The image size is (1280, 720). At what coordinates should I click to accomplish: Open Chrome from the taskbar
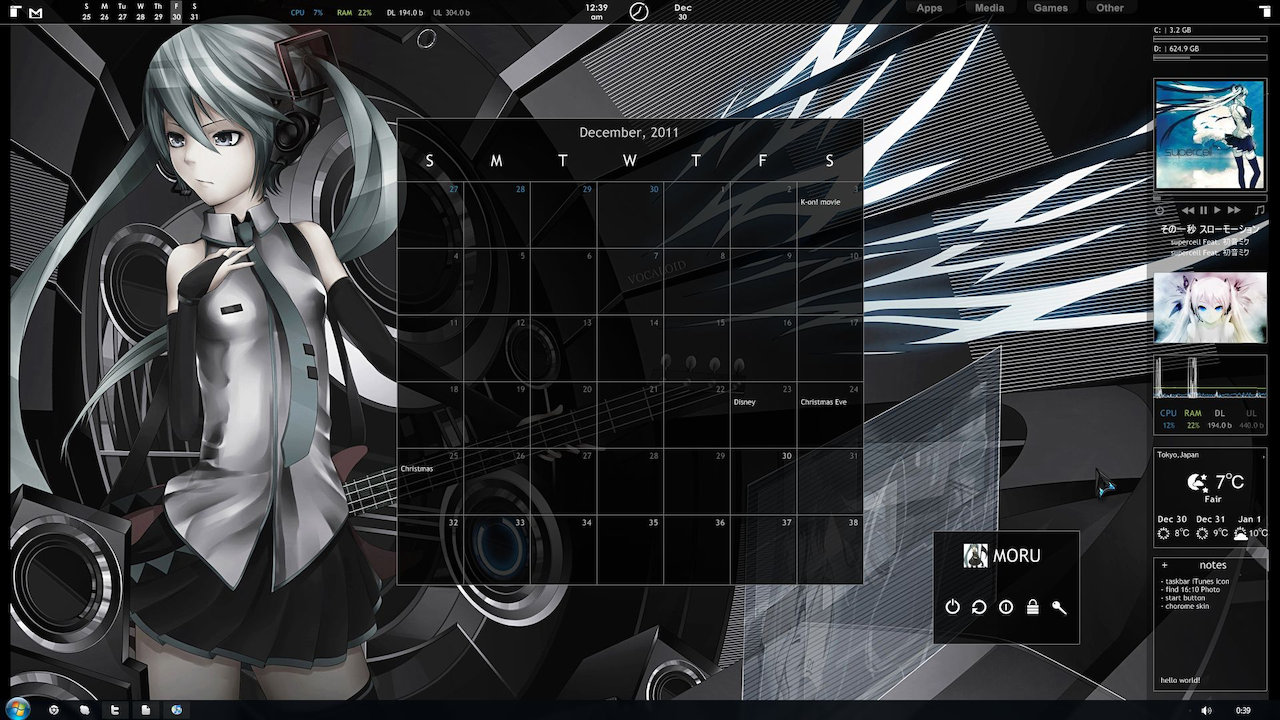pos(54,710)
